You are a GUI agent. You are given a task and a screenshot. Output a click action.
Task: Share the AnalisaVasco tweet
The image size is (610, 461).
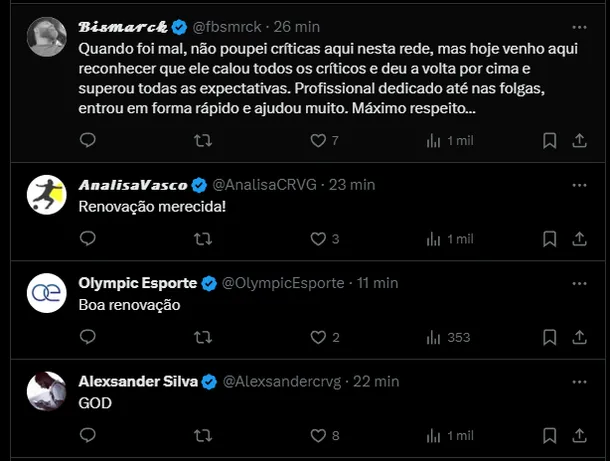point(579,239)
